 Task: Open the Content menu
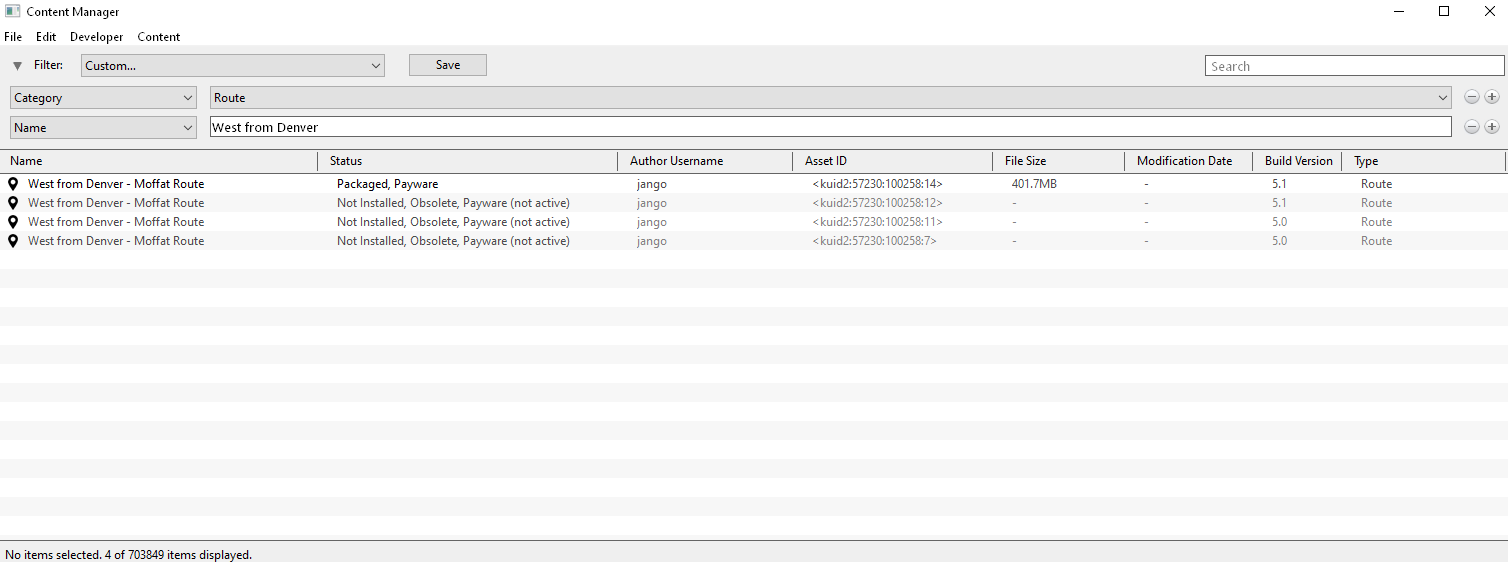pos(159,37)
